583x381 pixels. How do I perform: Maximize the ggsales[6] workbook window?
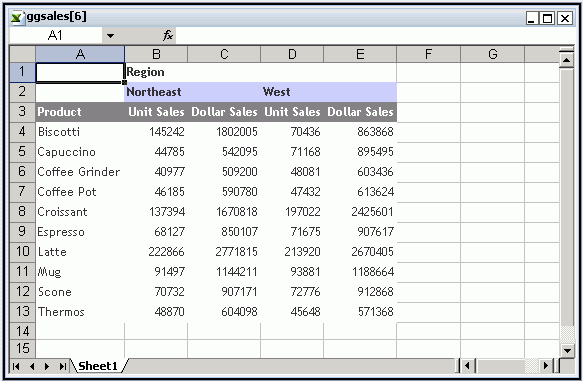(x=548, y=18)
